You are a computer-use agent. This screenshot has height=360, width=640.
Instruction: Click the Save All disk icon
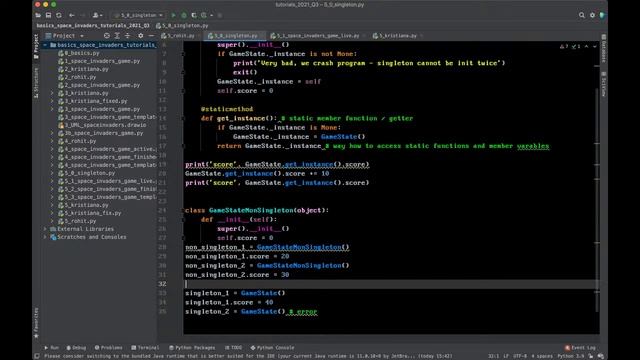coord(48,15)
